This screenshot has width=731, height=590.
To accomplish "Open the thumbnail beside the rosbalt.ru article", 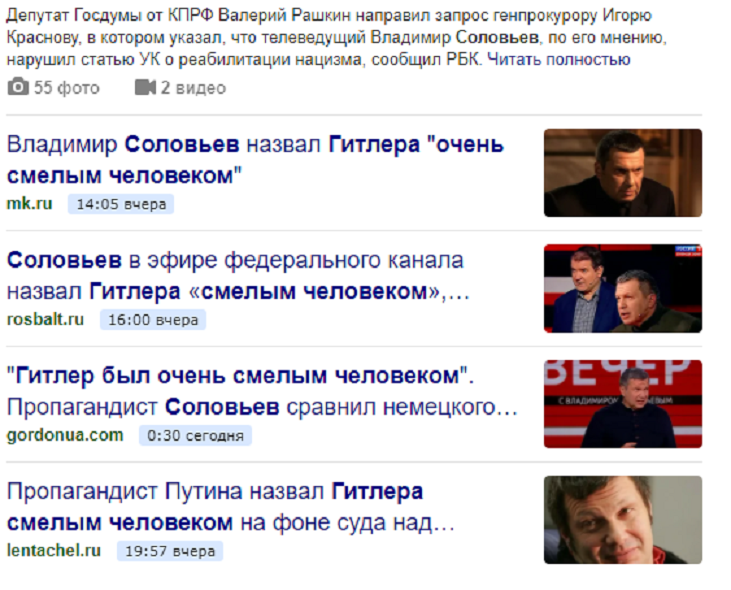I will (622, 288).
